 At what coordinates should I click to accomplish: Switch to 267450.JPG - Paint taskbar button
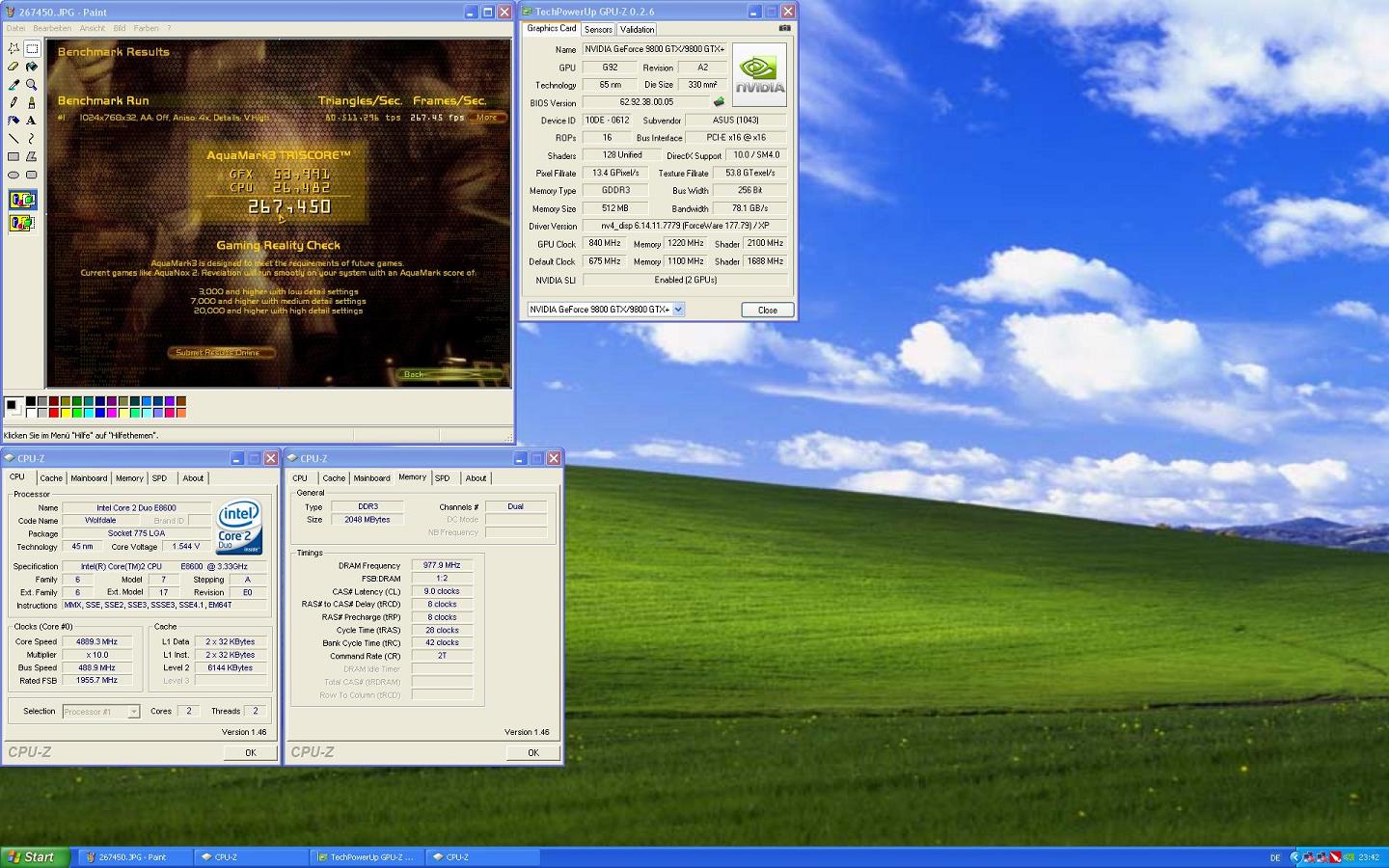click(133, 857)
